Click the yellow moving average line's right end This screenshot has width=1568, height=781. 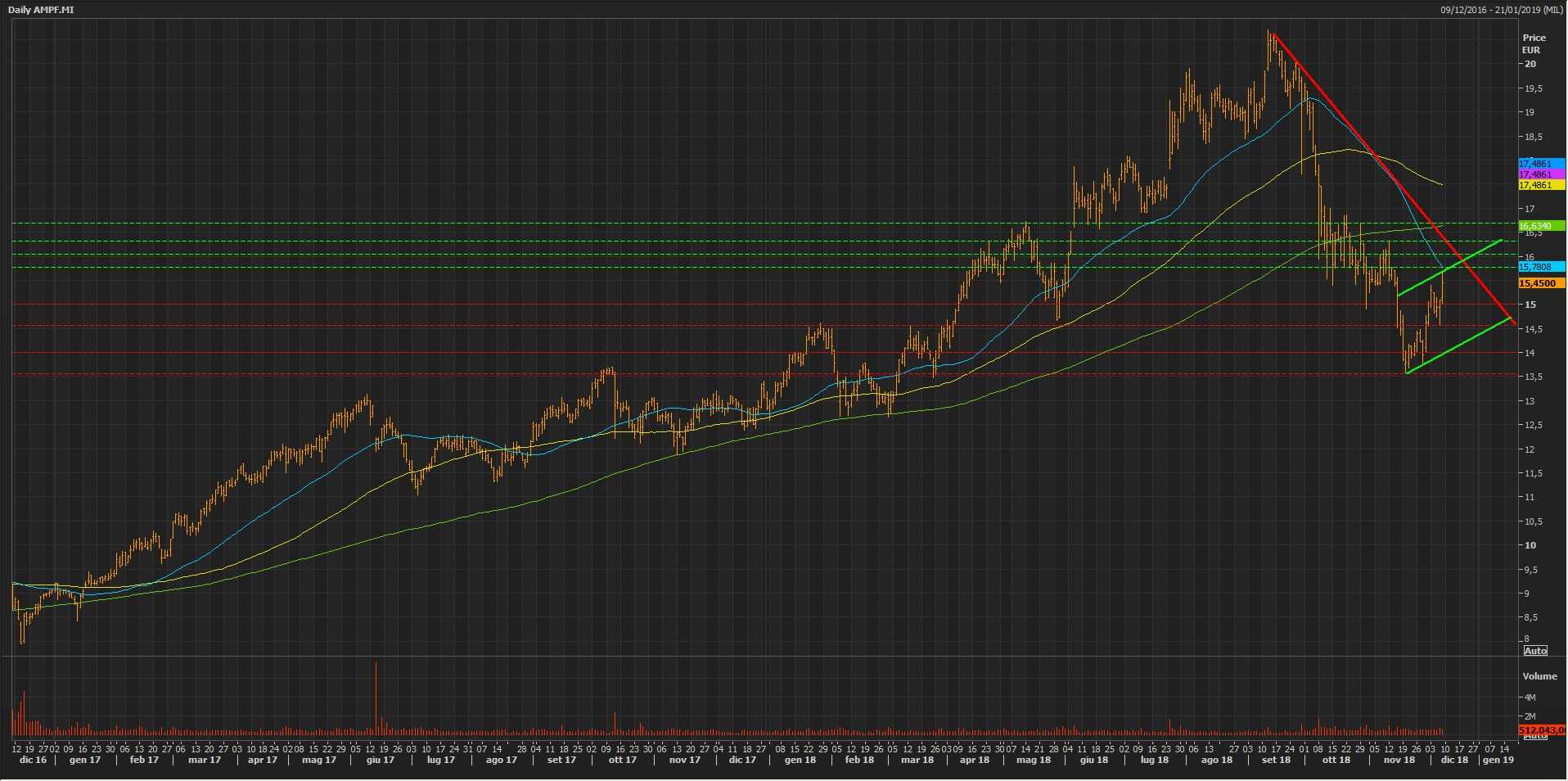pos(1441,184)
